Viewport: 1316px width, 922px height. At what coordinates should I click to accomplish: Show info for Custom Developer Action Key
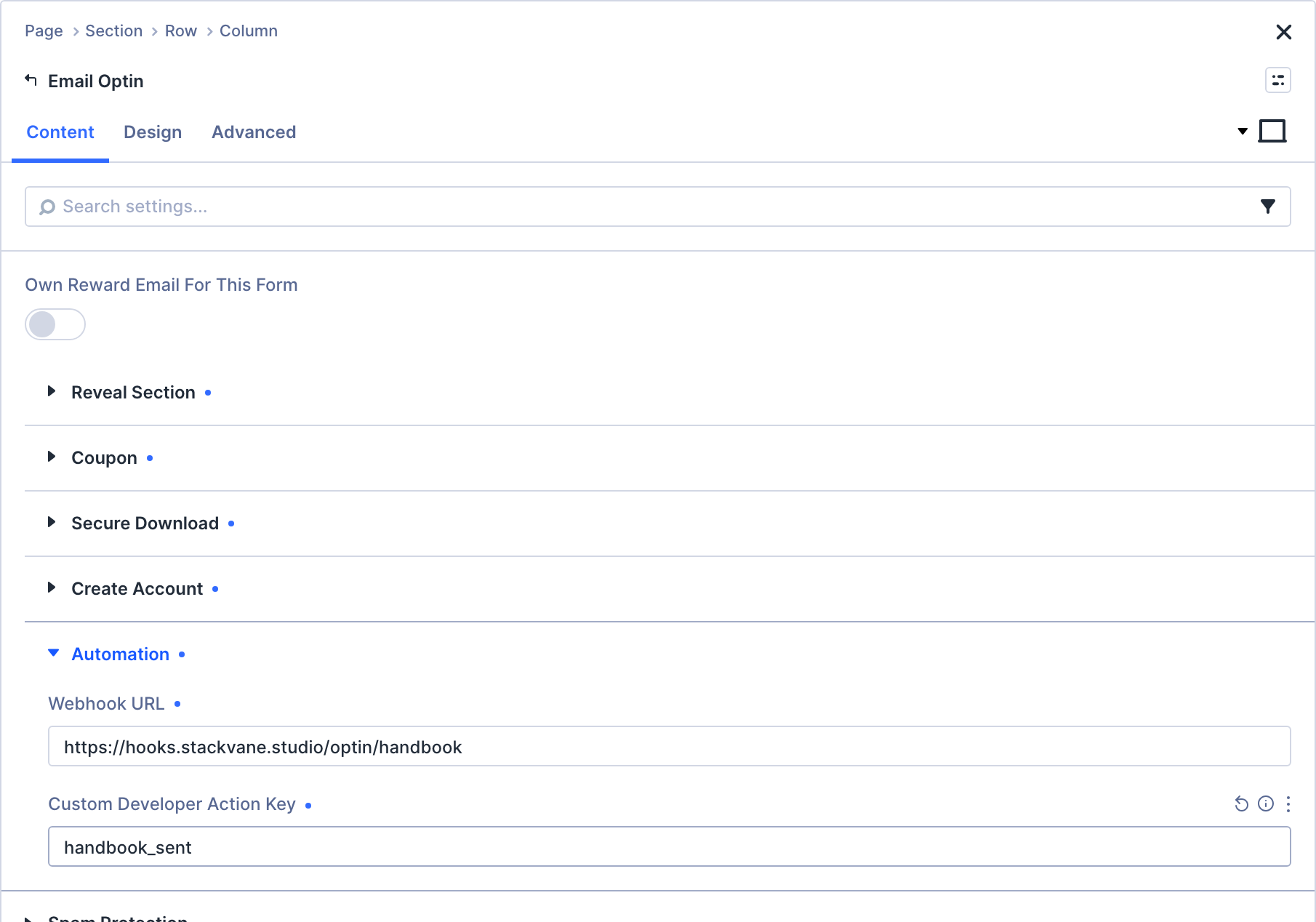tap(1266, 803)
